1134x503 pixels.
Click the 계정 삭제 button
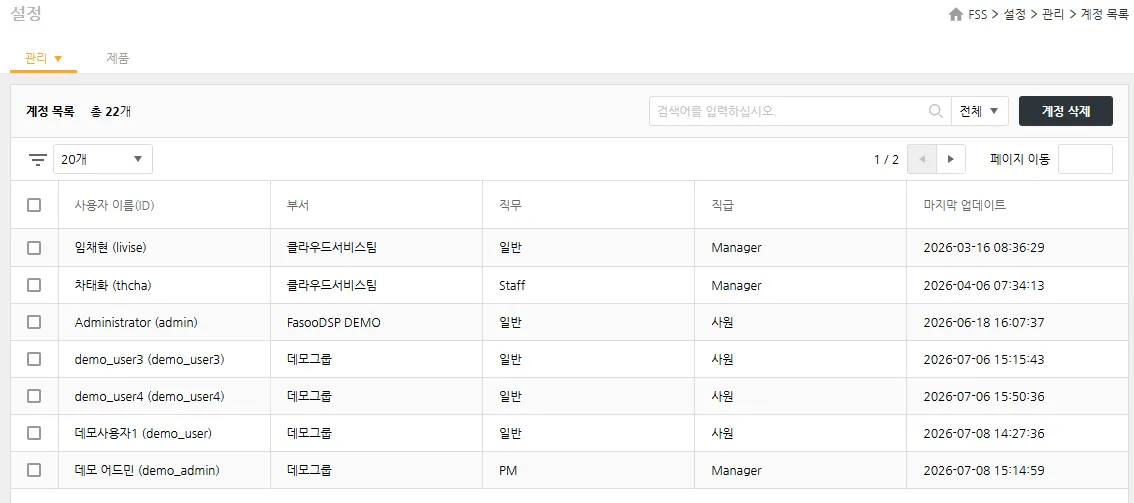pyautogui.click(x=1065, y=111)
